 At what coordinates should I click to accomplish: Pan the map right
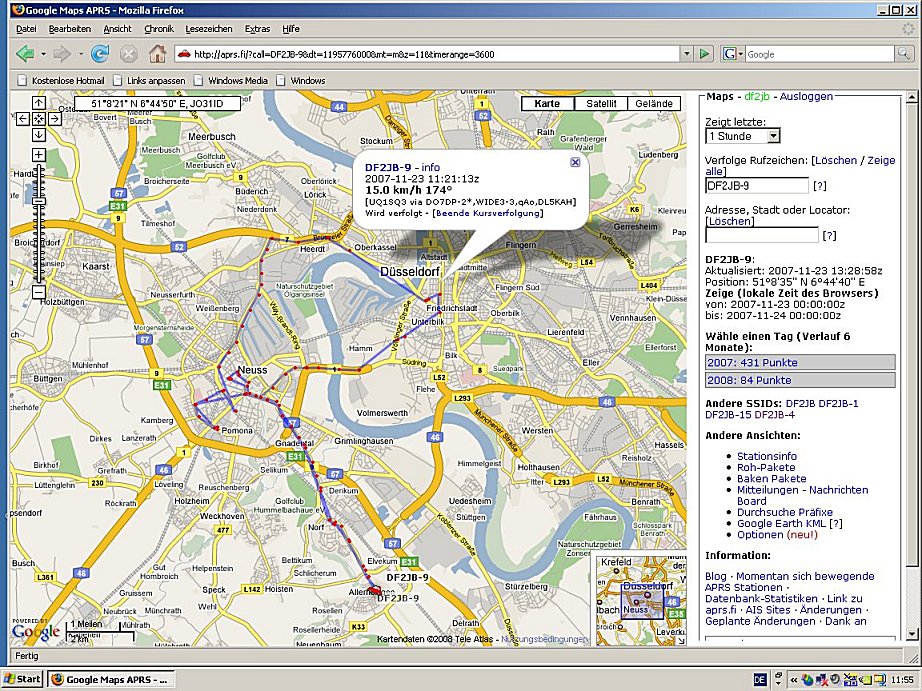click(55, 119)
